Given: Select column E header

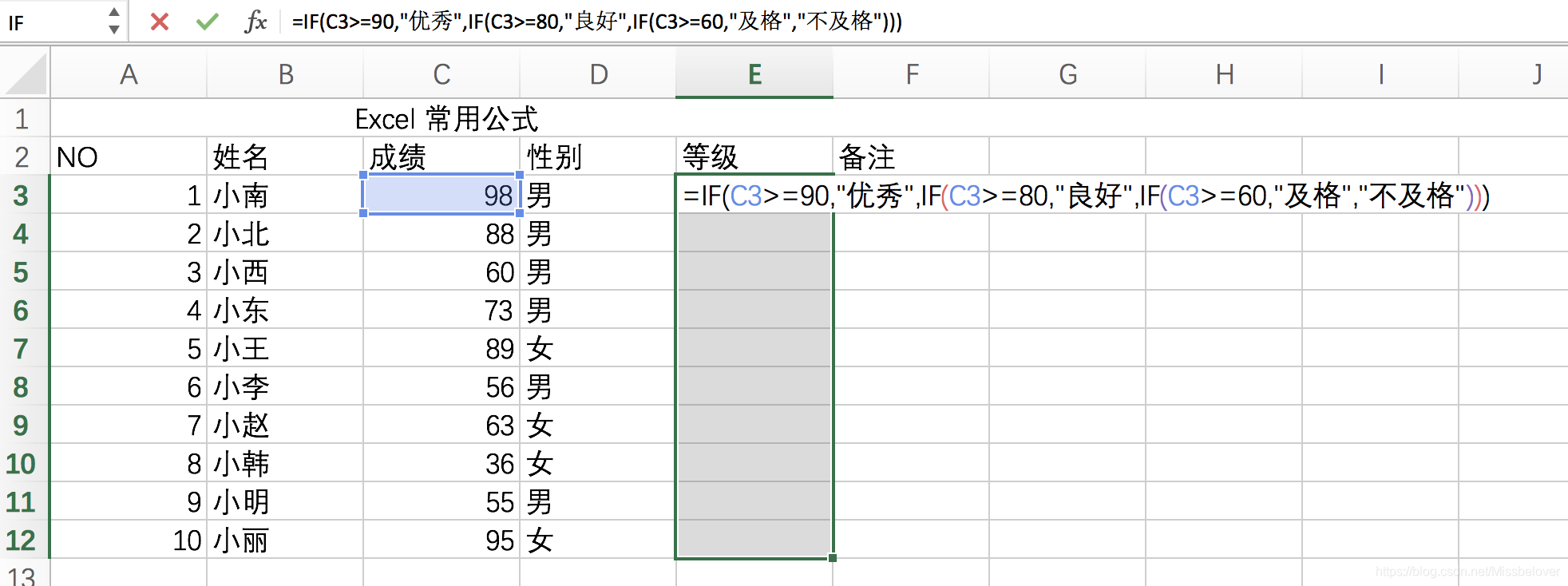Looking at the screenshot, I should [x=754, y=73].
